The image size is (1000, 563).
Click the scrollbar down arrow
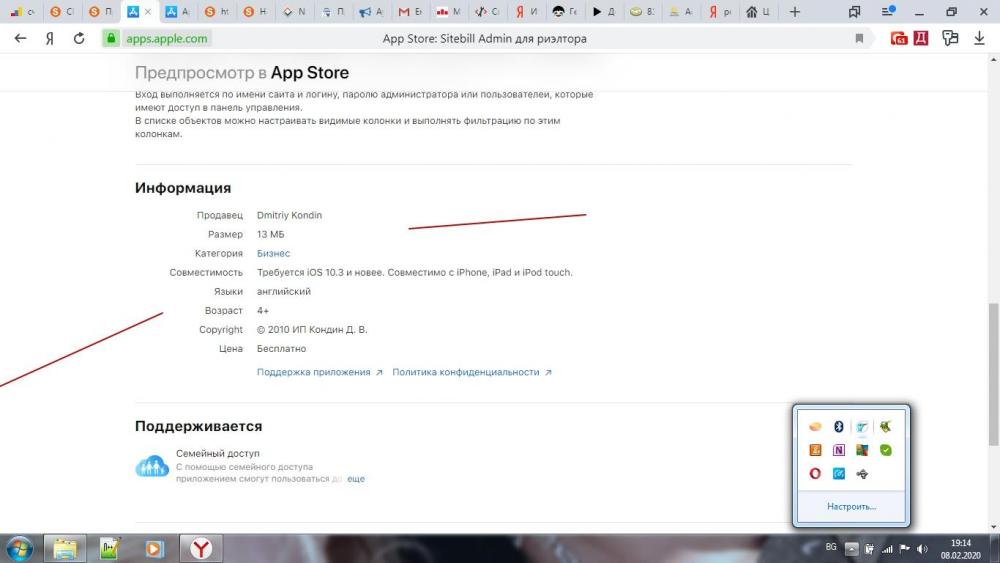[993, 527]
